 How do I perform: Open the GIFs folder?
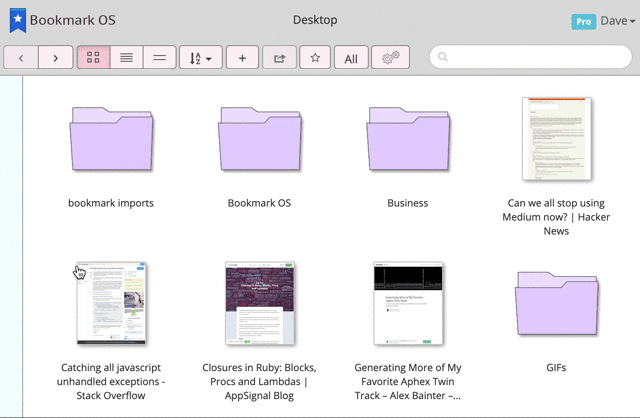coord(556,303)
